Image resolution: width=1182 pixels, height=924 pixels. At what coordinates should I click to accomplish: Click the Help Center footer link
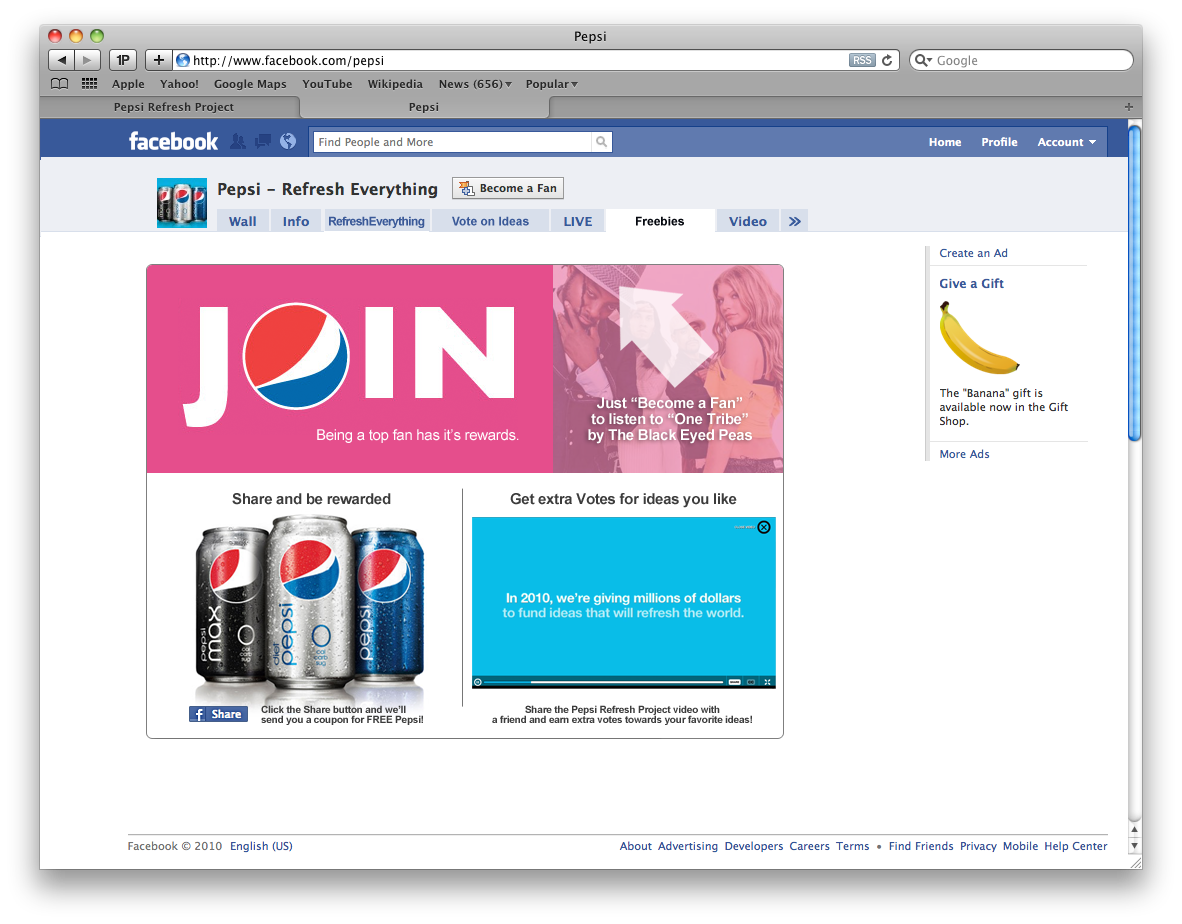pos(1076,846)
